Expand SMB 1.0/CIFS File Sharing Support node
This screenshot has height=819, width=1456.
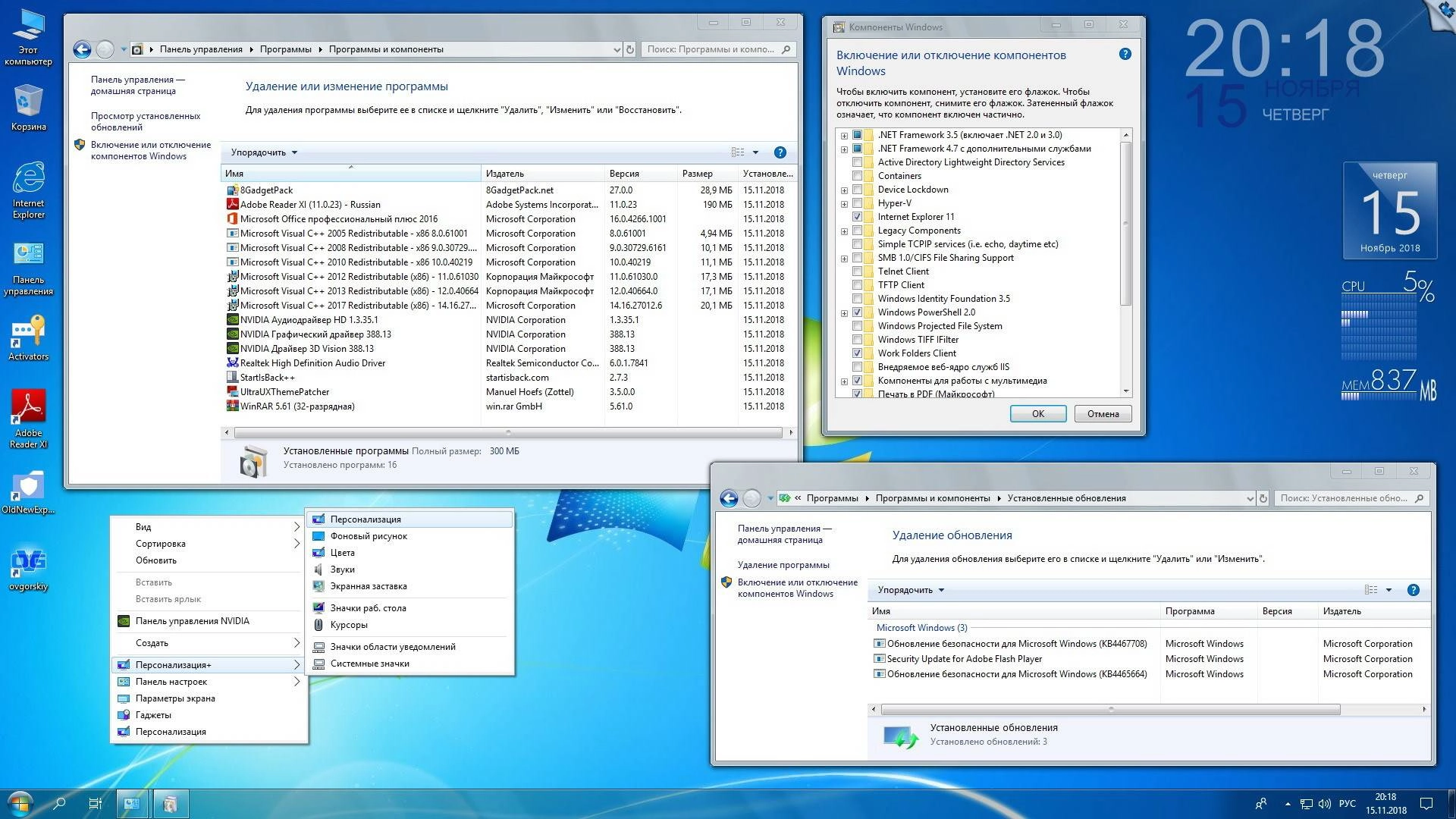(x=844, y=259)
